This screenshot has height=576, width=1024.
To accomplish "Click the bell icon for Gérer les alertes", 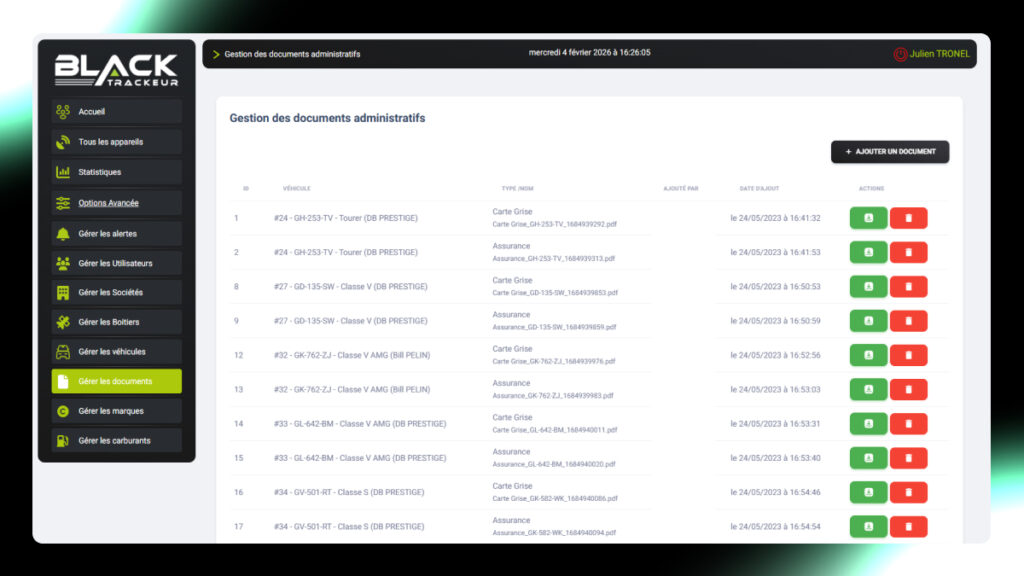I will [x=63, y=233].
